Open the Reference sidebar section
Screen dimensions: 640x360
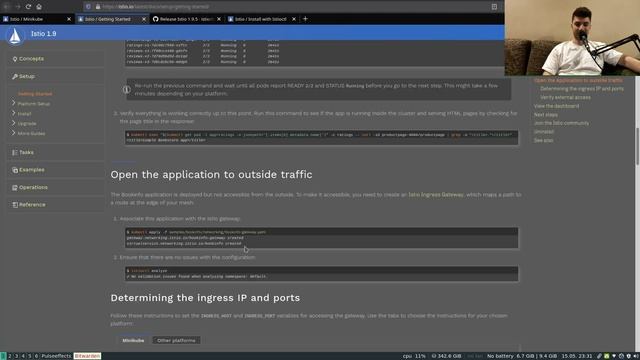pos(32,204)
